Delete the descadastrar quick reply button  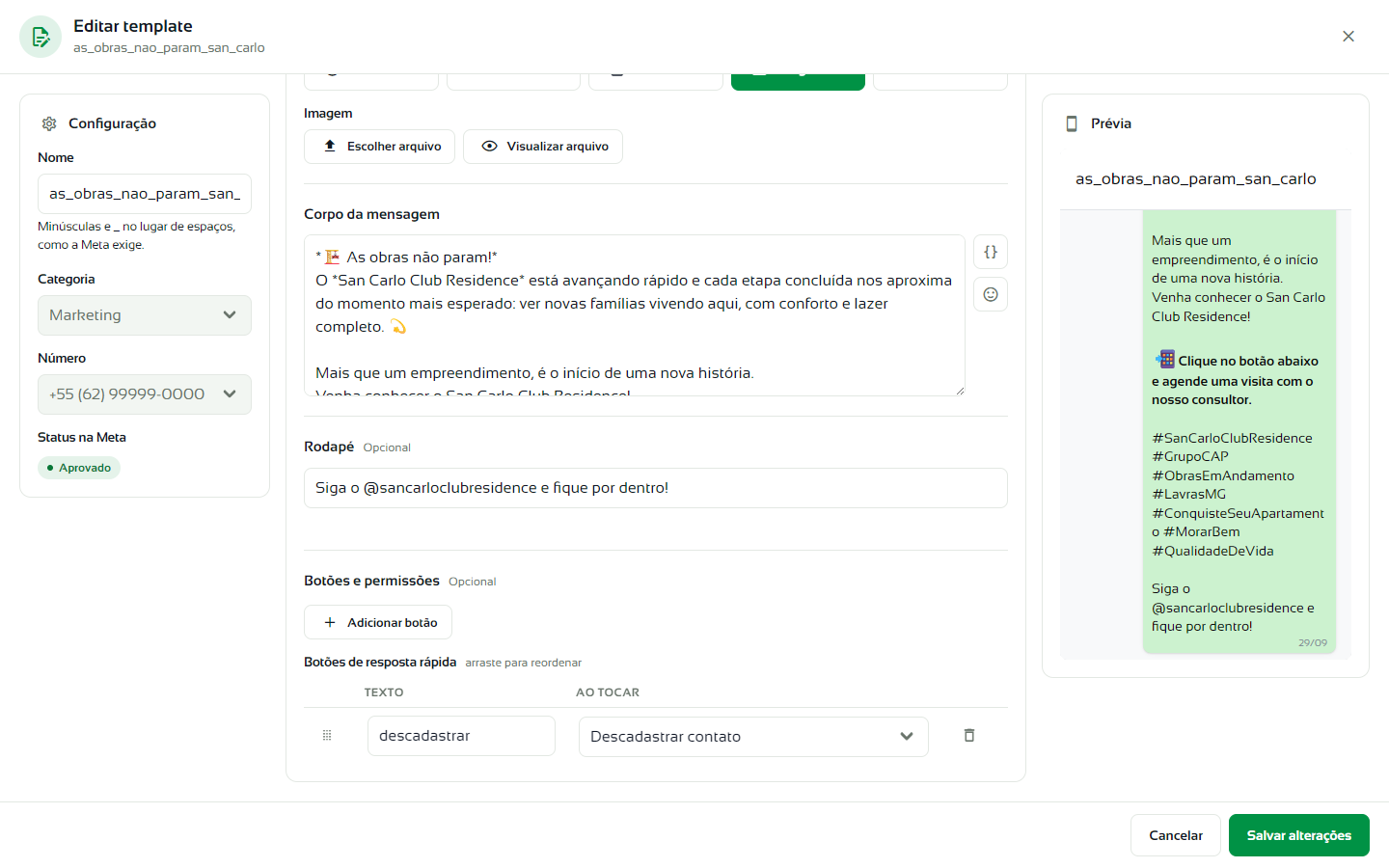click(969, 736)
